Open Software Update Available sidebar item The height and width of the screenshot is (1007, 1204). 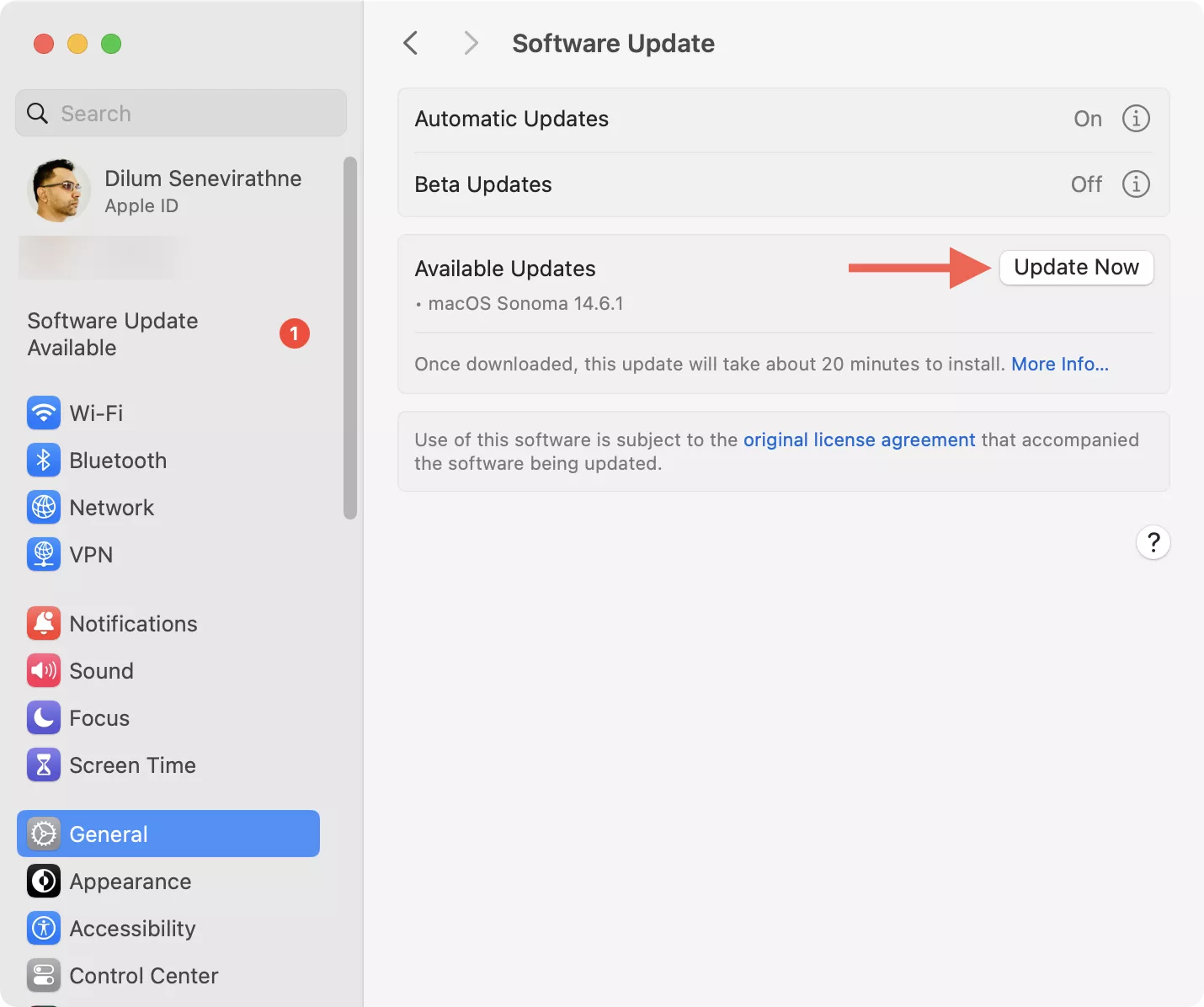tap(168, 333)
